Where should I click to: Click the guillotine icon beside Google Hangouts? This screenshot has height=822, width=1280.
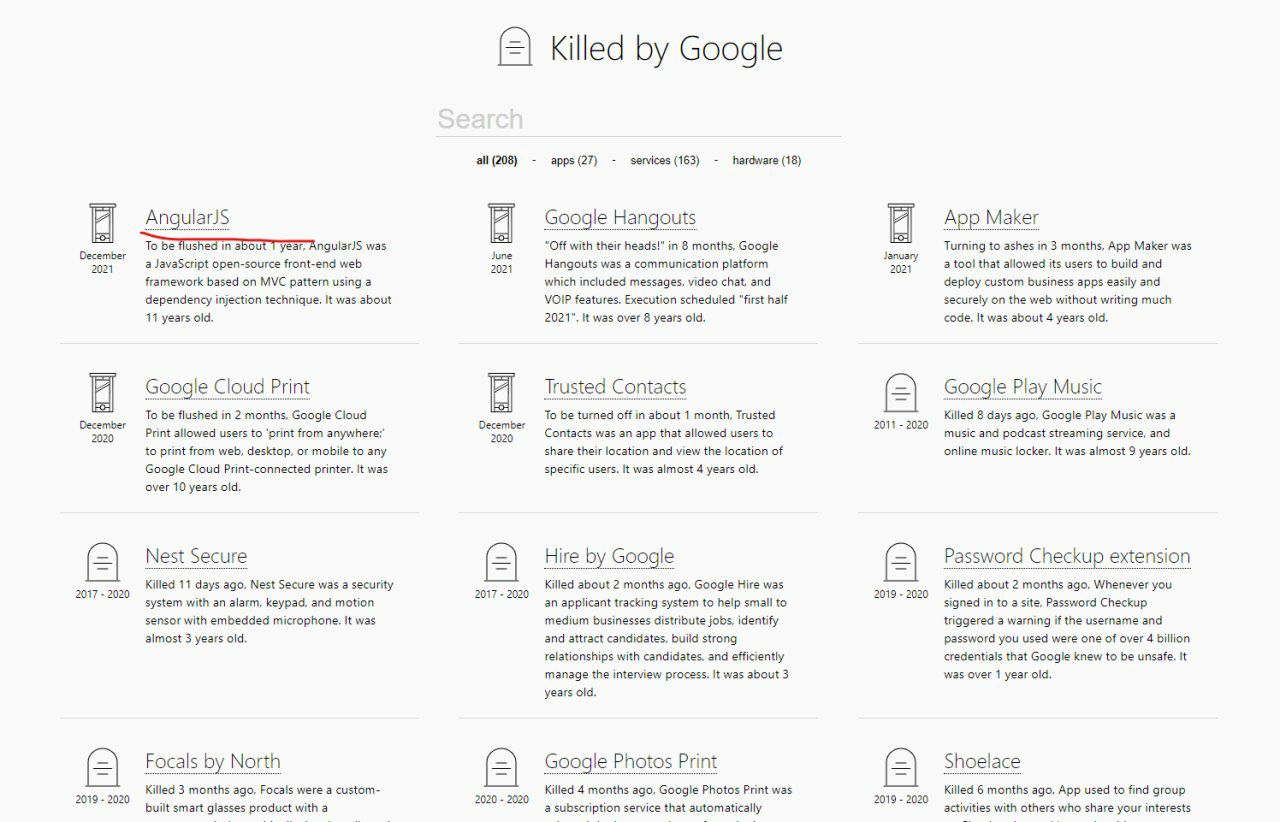click(501, 223)
